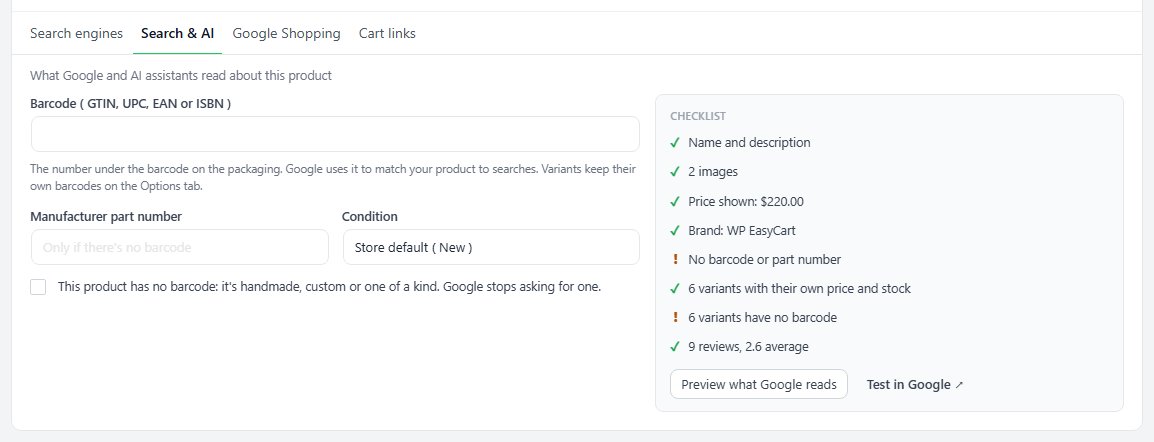Open the Condition dropdown
1154x442 pixels.
[491, 247]
